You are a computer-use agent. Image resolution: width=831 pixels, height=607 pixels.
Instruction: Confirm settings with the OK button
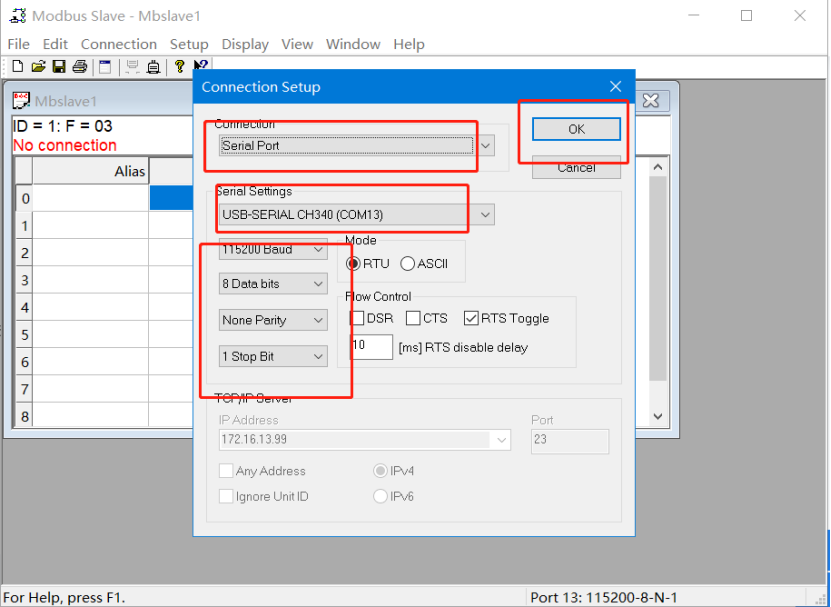pyautogui.click(x=576, y=129)
